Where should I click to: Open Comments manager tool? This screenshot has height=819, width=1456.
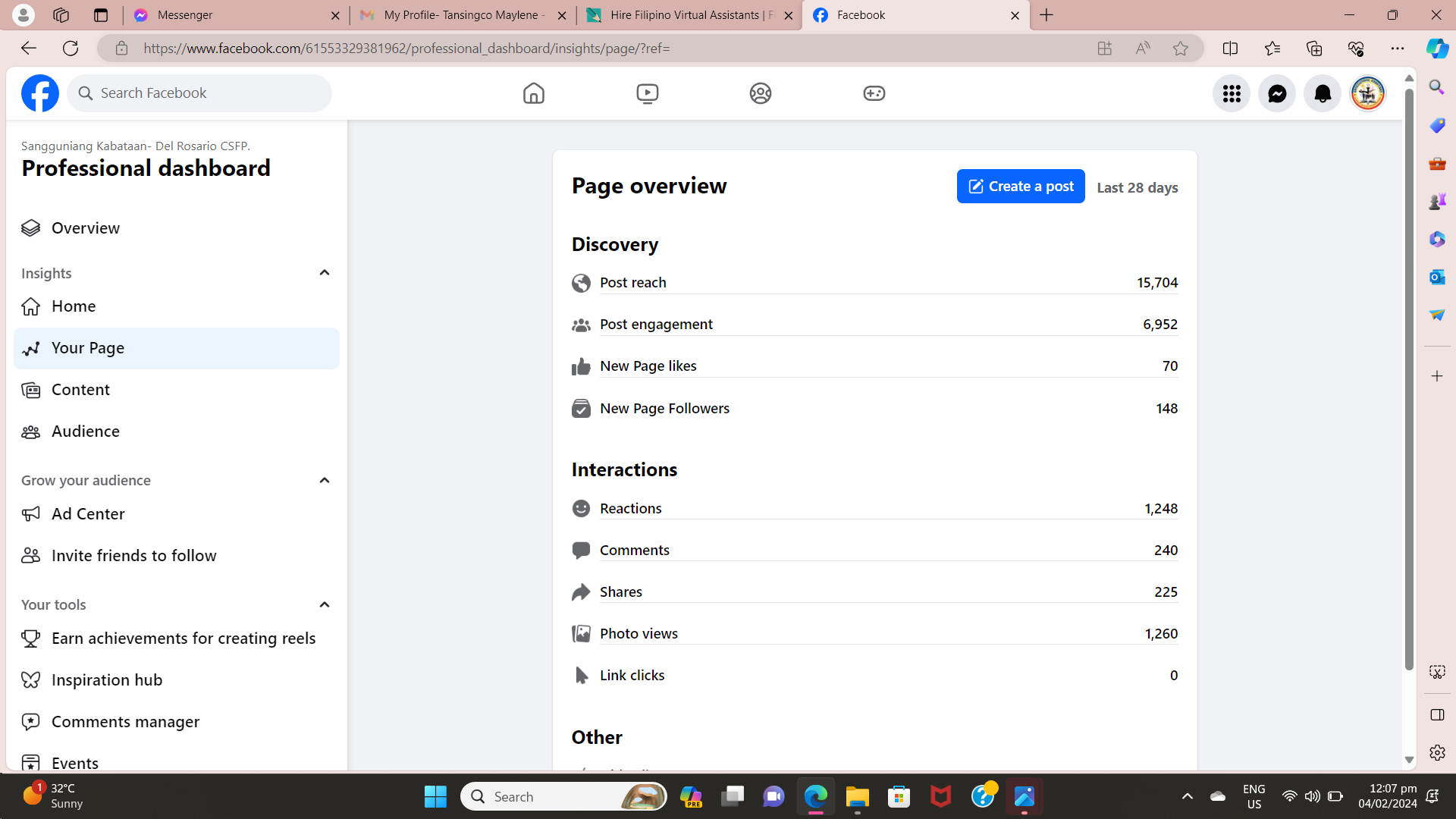pos(125,722)
